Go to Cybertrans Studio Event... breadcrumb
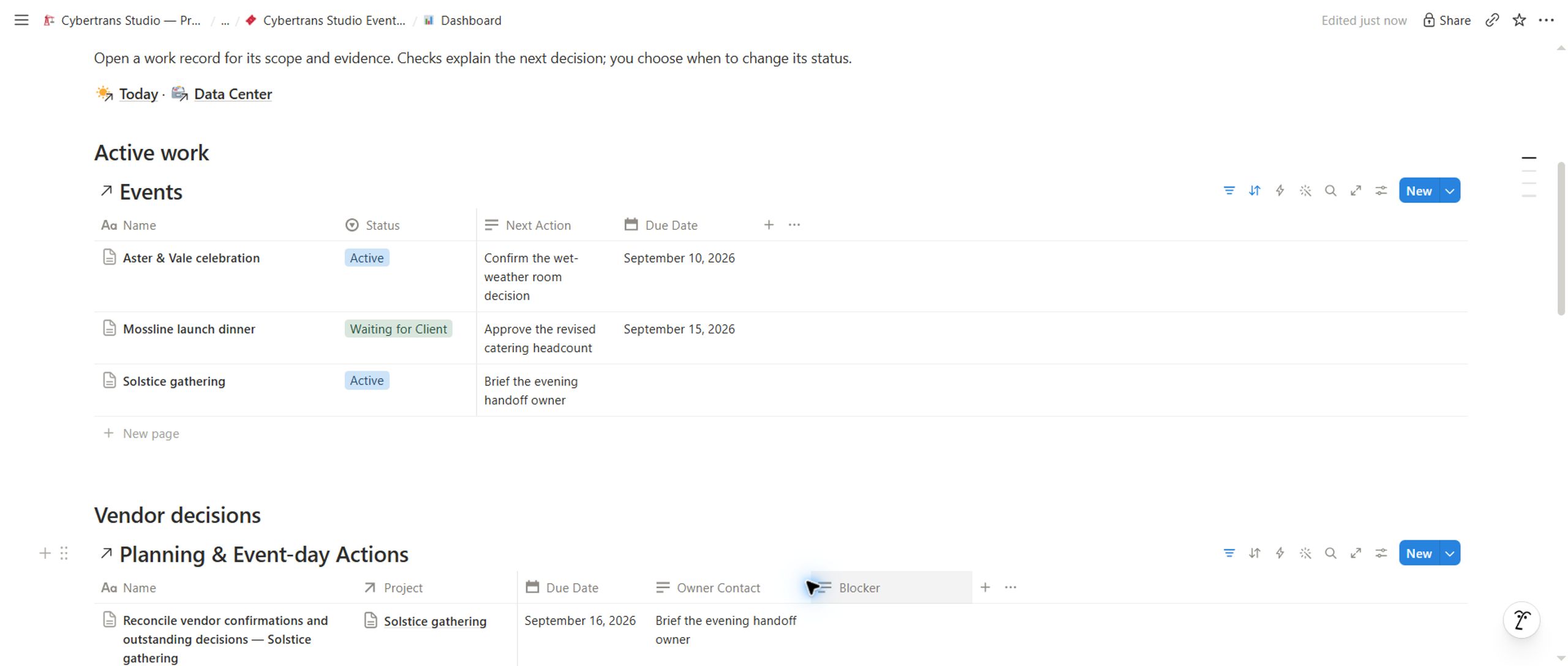The width and height of the screenshot is (1568, 666). coord(325,20)
